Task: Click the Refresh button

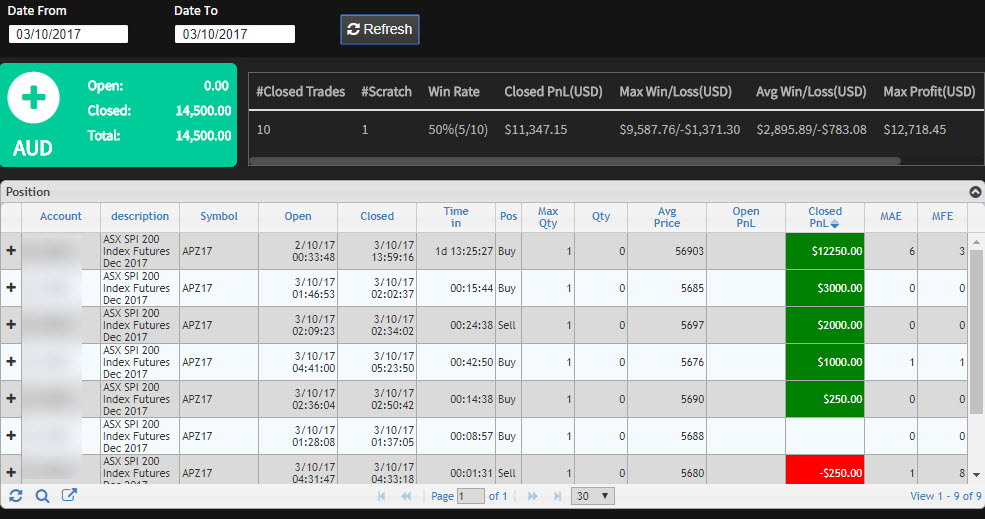Action: pos(379,30)
